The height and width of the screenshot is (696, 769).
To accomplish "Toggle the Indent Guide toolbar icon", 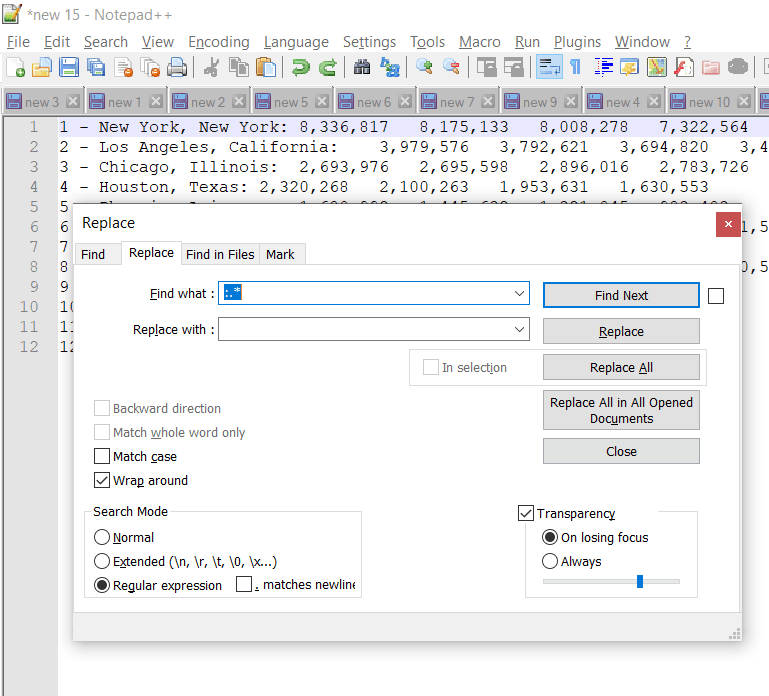I will tap(603, 67).
